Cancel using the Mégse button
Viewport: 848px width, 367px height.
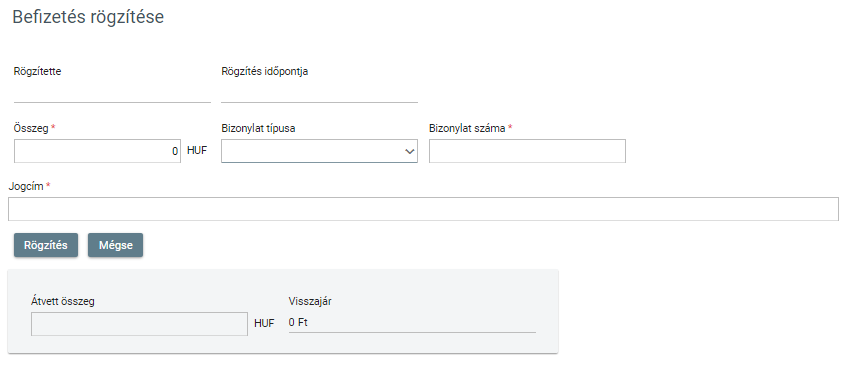[x=116, y=245]
